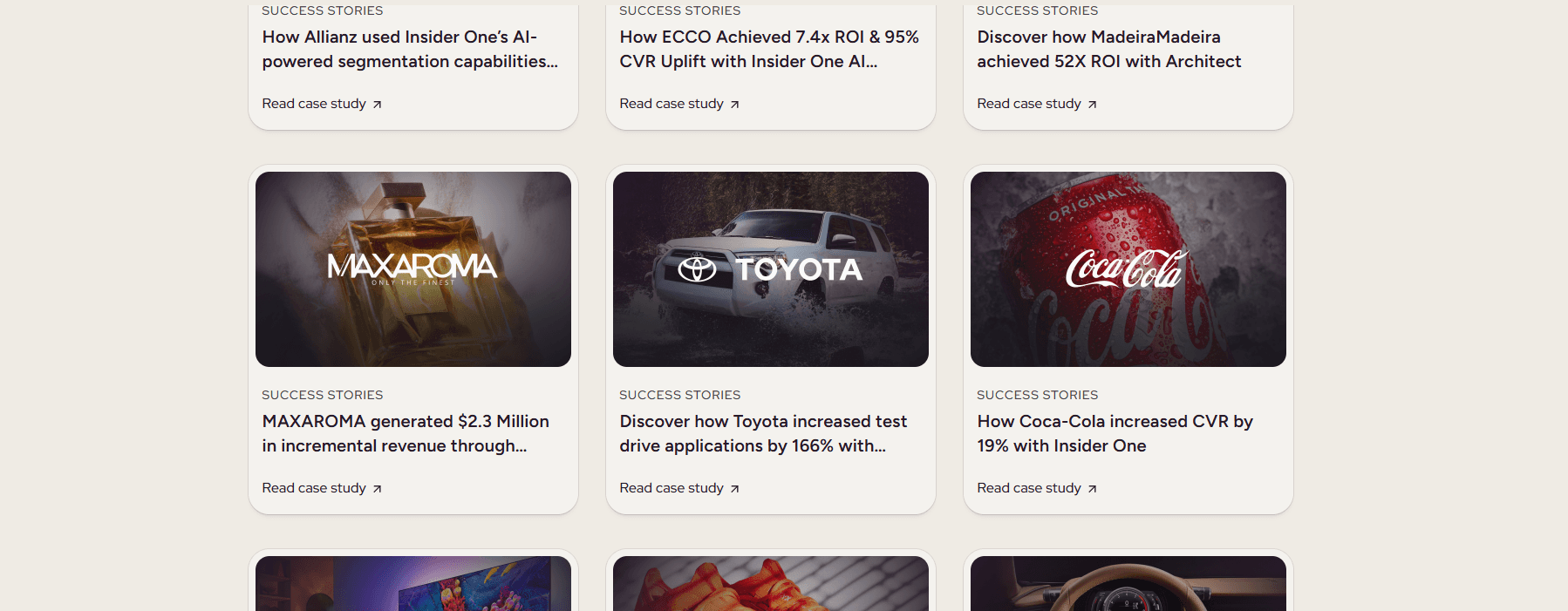Click 'SUCCESS STORIES' label on Allianz card

tap(323, 10)
